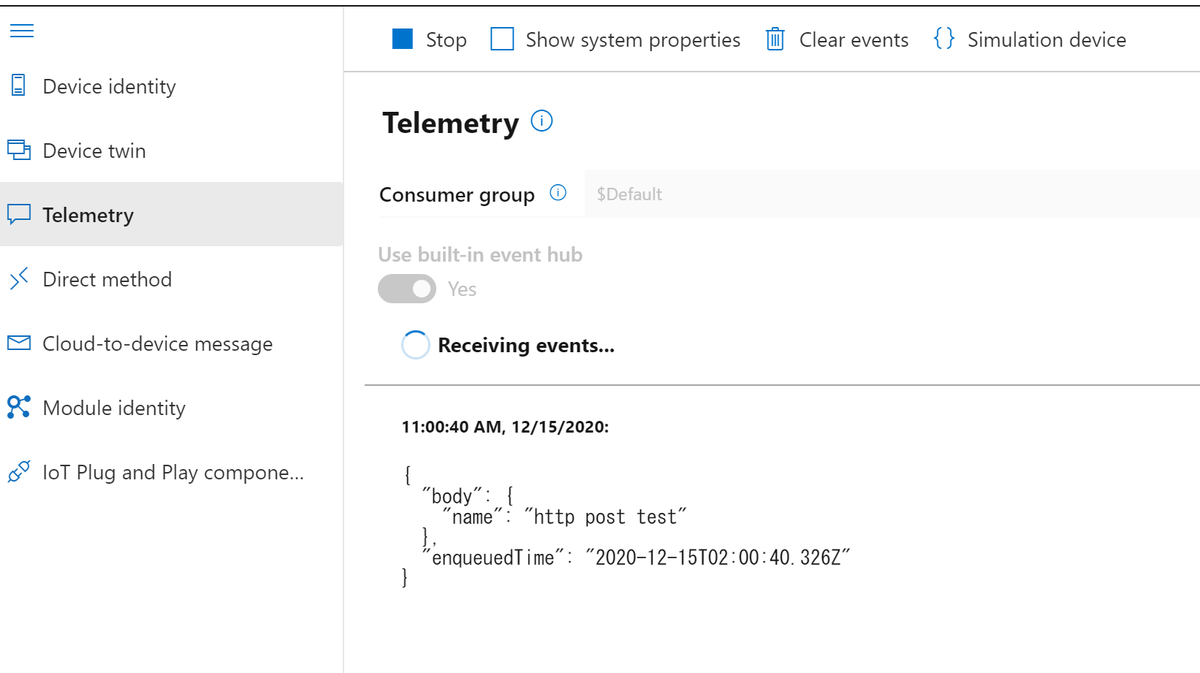Open the Device identity page

pos(171,86)
